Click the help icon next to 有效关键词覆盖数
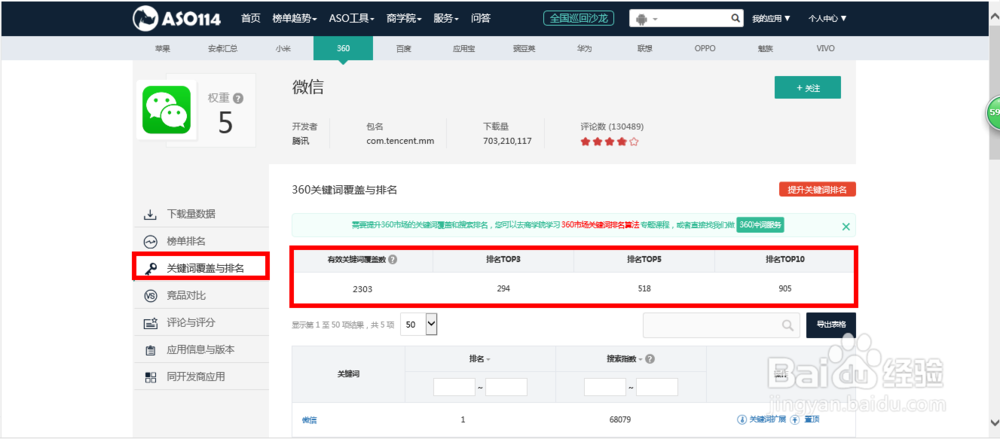 click(x=393, y=260)
